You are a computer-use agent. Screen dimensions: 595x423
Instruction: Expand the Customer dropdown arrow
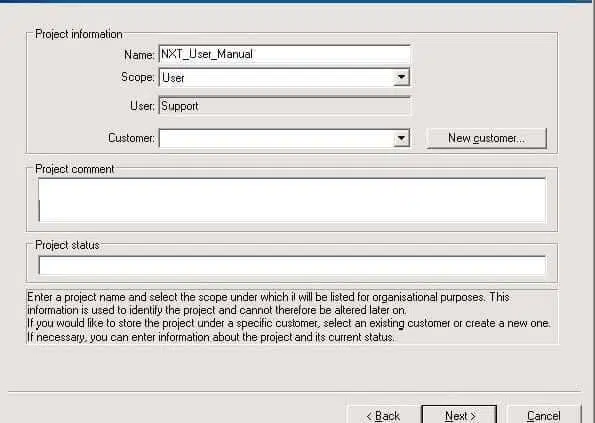(x=401, y=138)
